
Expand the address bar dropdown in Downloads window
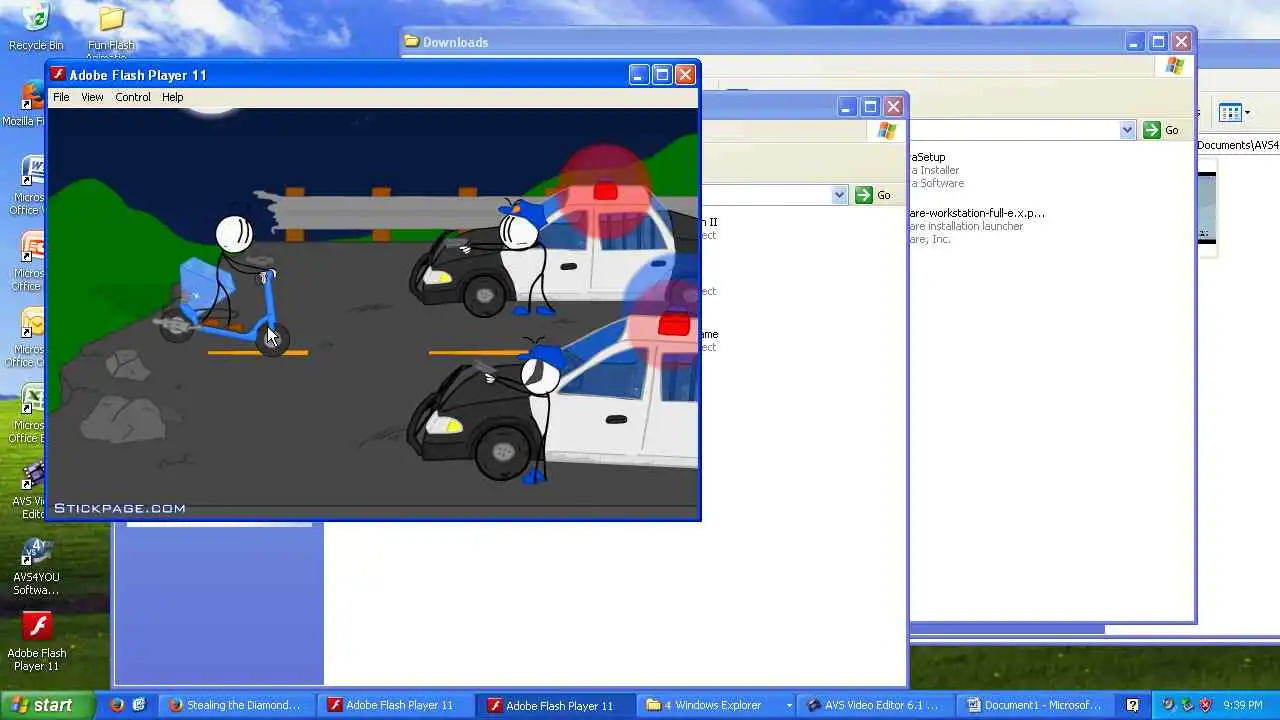point(1127,130)
